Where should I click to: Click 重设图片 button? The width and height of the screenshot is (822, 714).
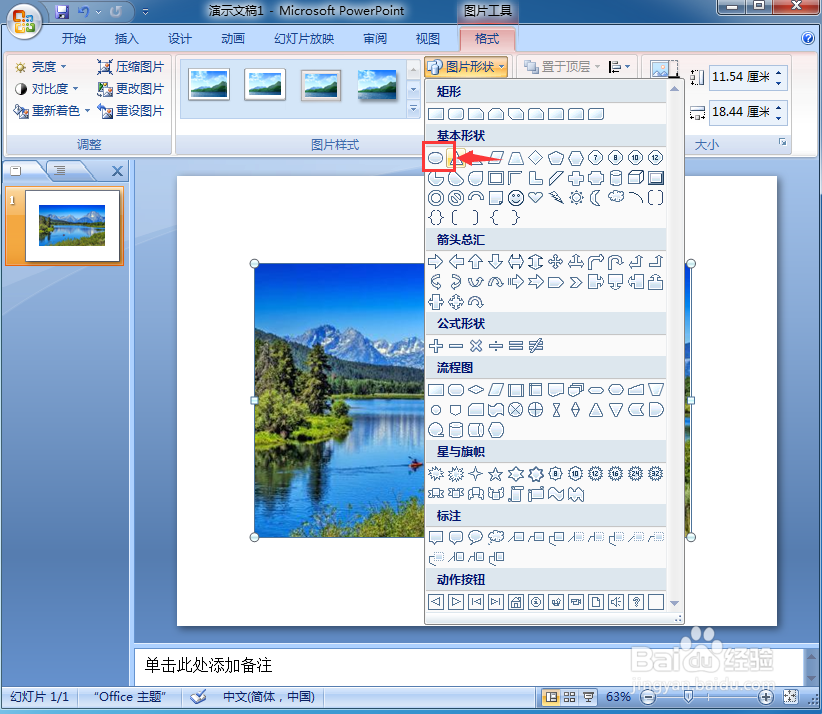(x=131, y=111)
